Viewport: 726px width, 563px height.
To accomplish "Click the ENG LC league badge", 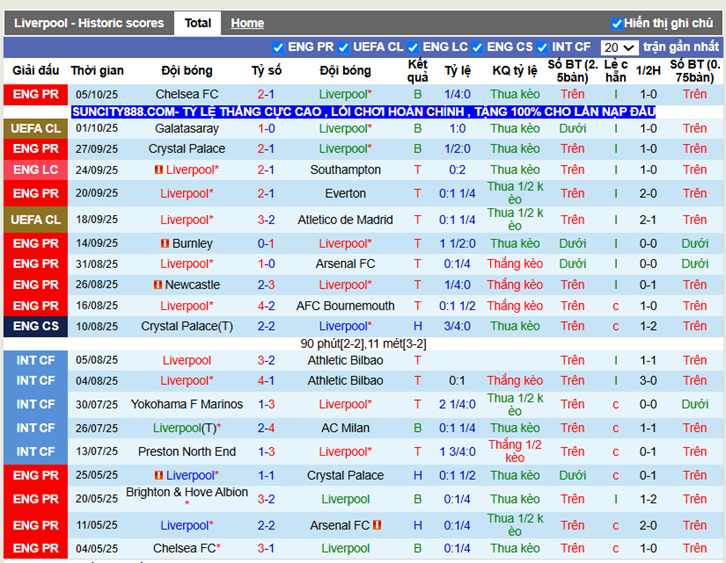I will (x=36, y=170).
